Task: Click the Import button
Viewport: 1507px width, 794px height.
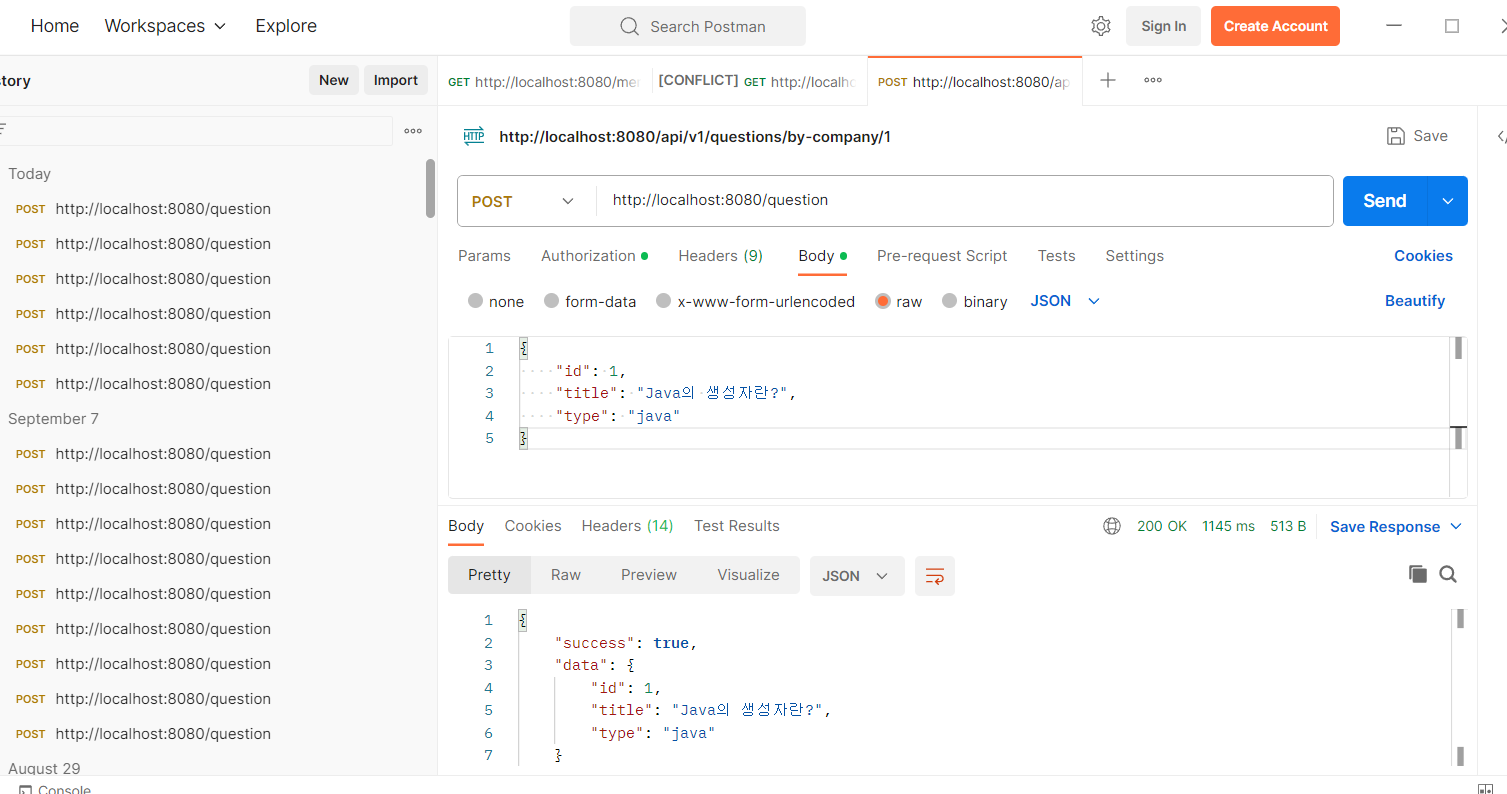Action: coord(396,81)
